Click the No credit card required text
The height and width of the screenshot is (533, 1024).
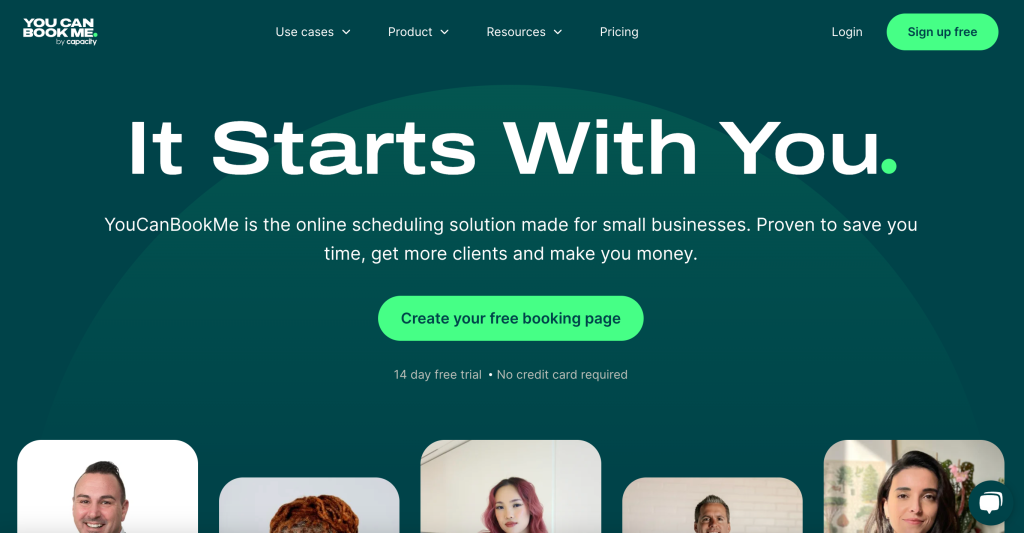pos(562,375)
